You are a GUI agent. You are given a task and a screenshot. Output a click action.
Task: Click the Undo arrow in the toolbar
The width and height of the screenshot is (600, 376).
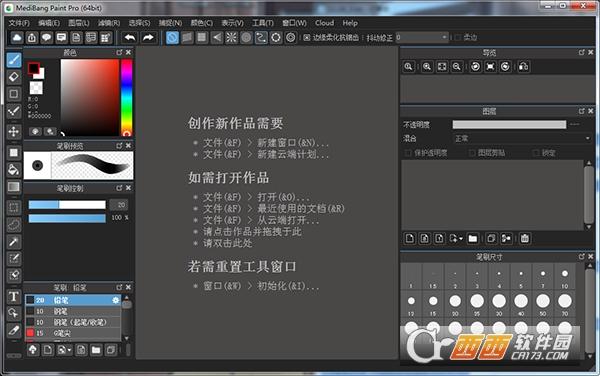coord(130,37)
